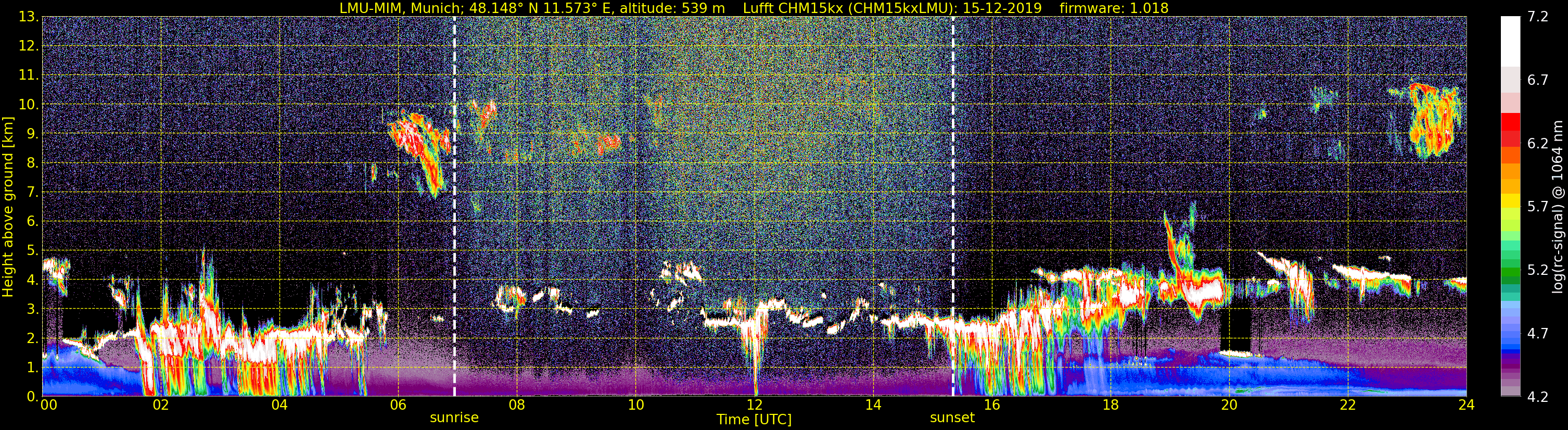
Task: Click the date '15-12-2019' in the title
Action: coord(1003,8)
